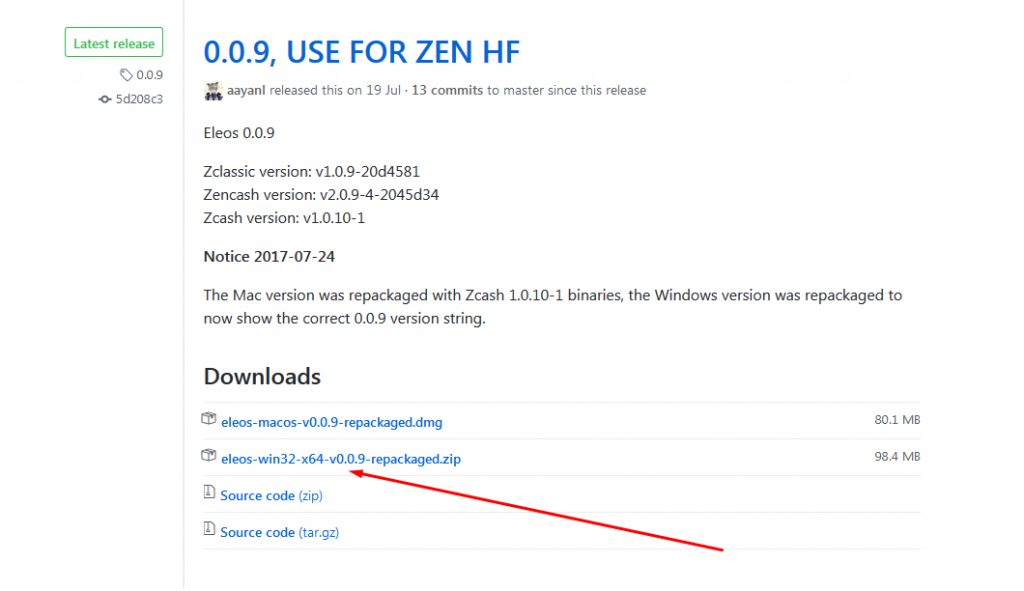Open the "0.0.9, USE FOR ZEN HF" release title

(x=361, y=50)
